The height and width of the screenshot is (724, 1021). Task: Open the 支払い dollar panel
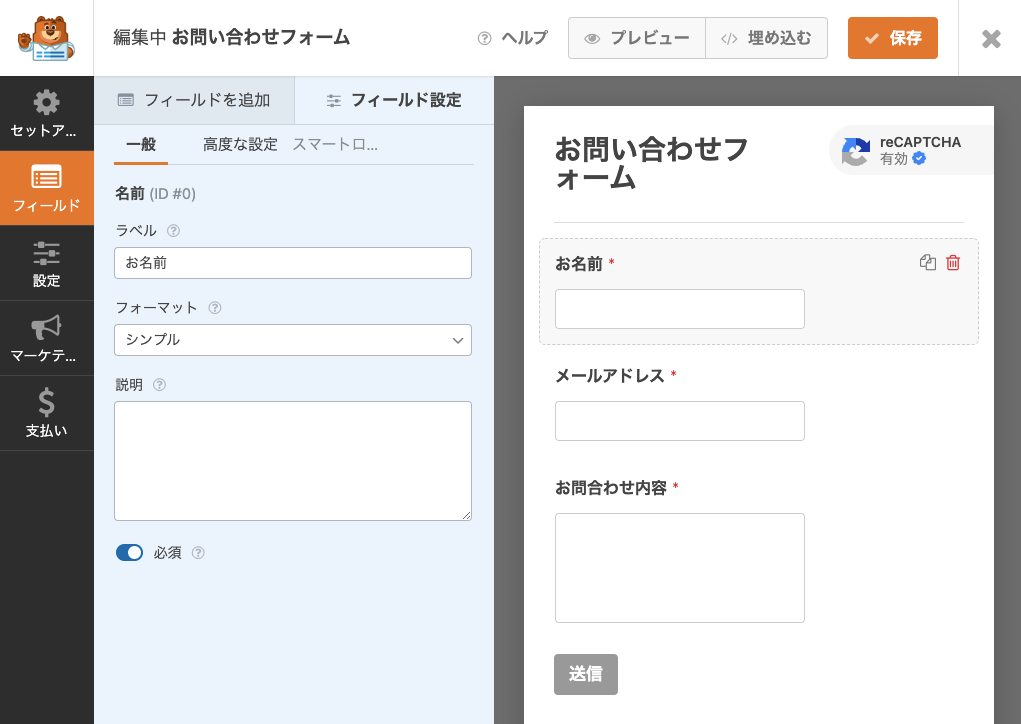click(x=46, y=413)
